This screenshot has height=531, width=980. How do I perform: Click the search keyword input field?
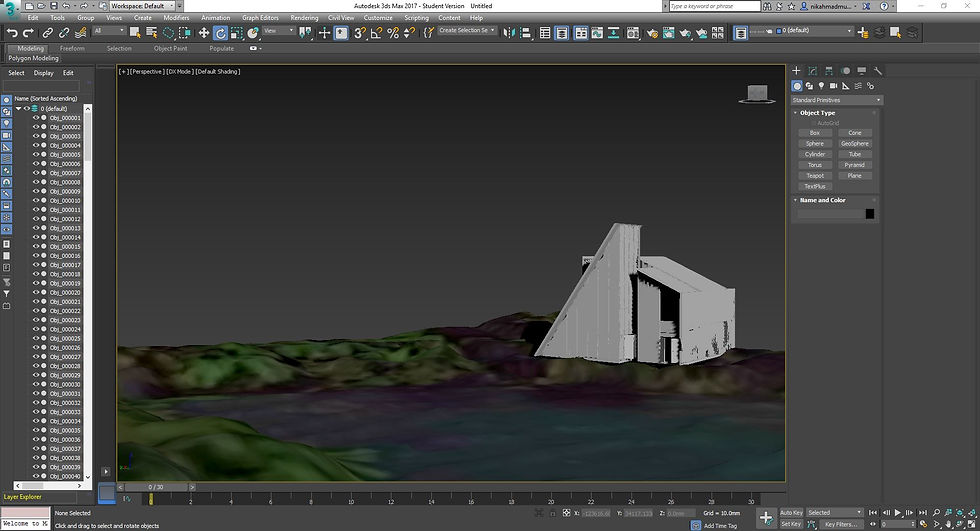pyautogui.click(x=714, y=6)
